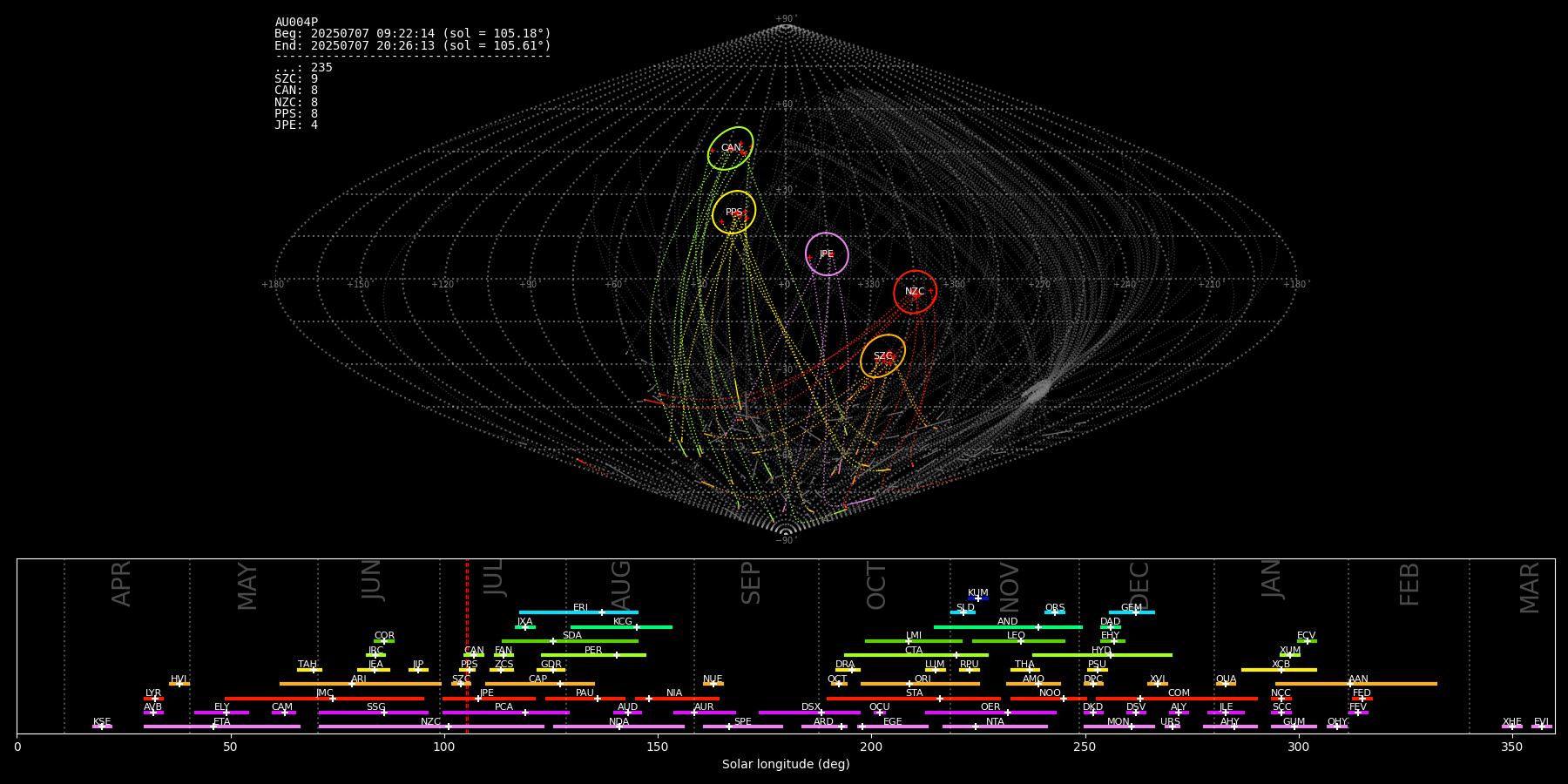This screenshot has width=1568, height=784.
Task: Click the 'APR' month label in timeline
Action: 121,584
